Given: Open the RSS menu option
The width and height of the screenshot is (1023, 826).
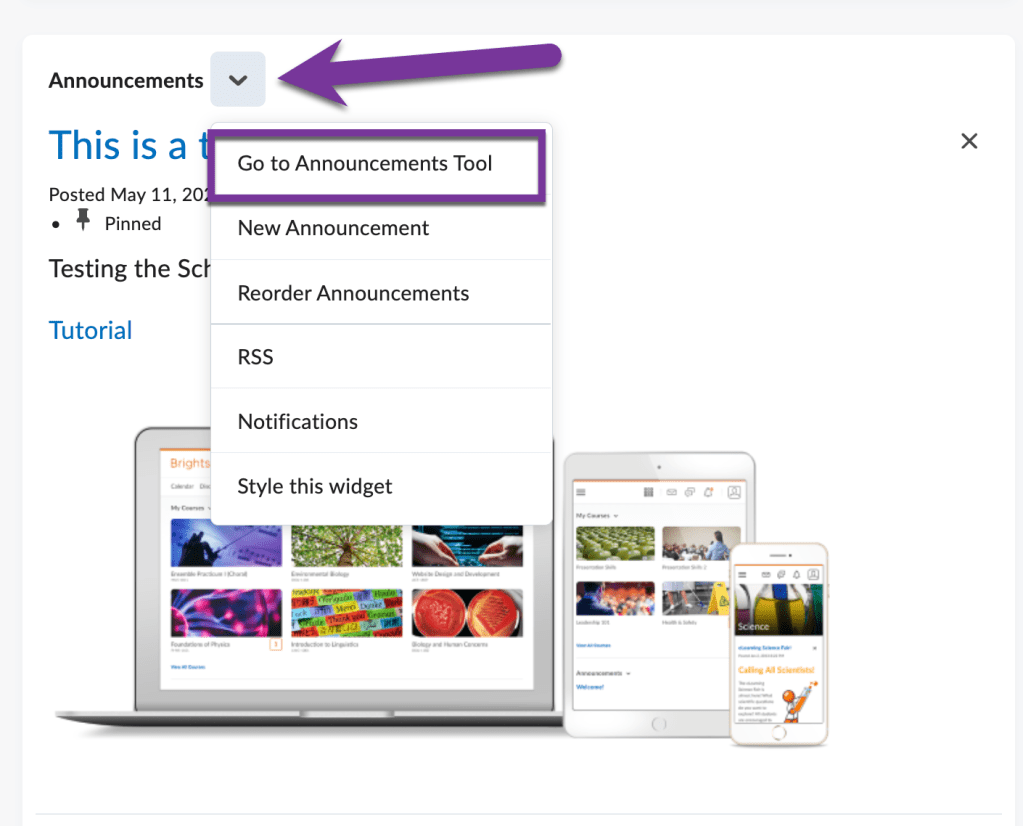Looking at the screenshot, I should [x=255, y=357].
